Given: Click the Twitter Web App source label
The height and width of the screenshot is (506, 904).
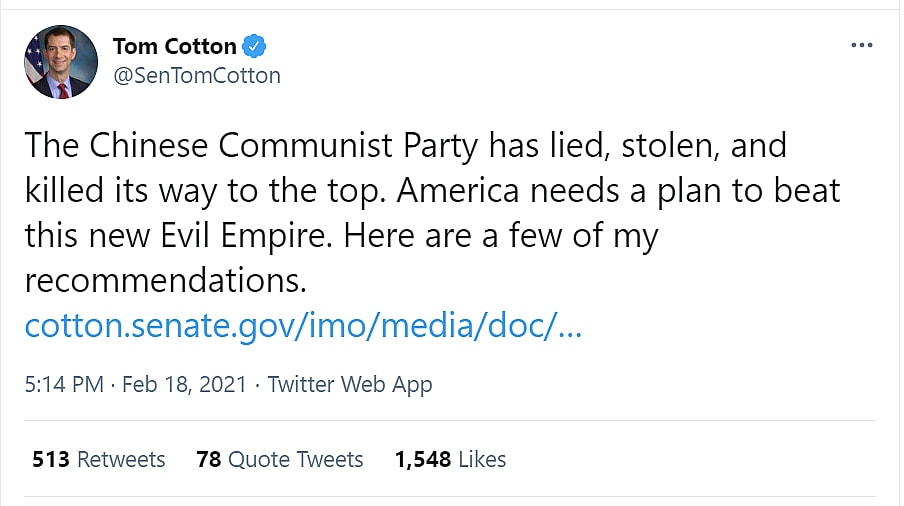Looking at the screenshot, I should pyautogui.click(x=350, y=385).
